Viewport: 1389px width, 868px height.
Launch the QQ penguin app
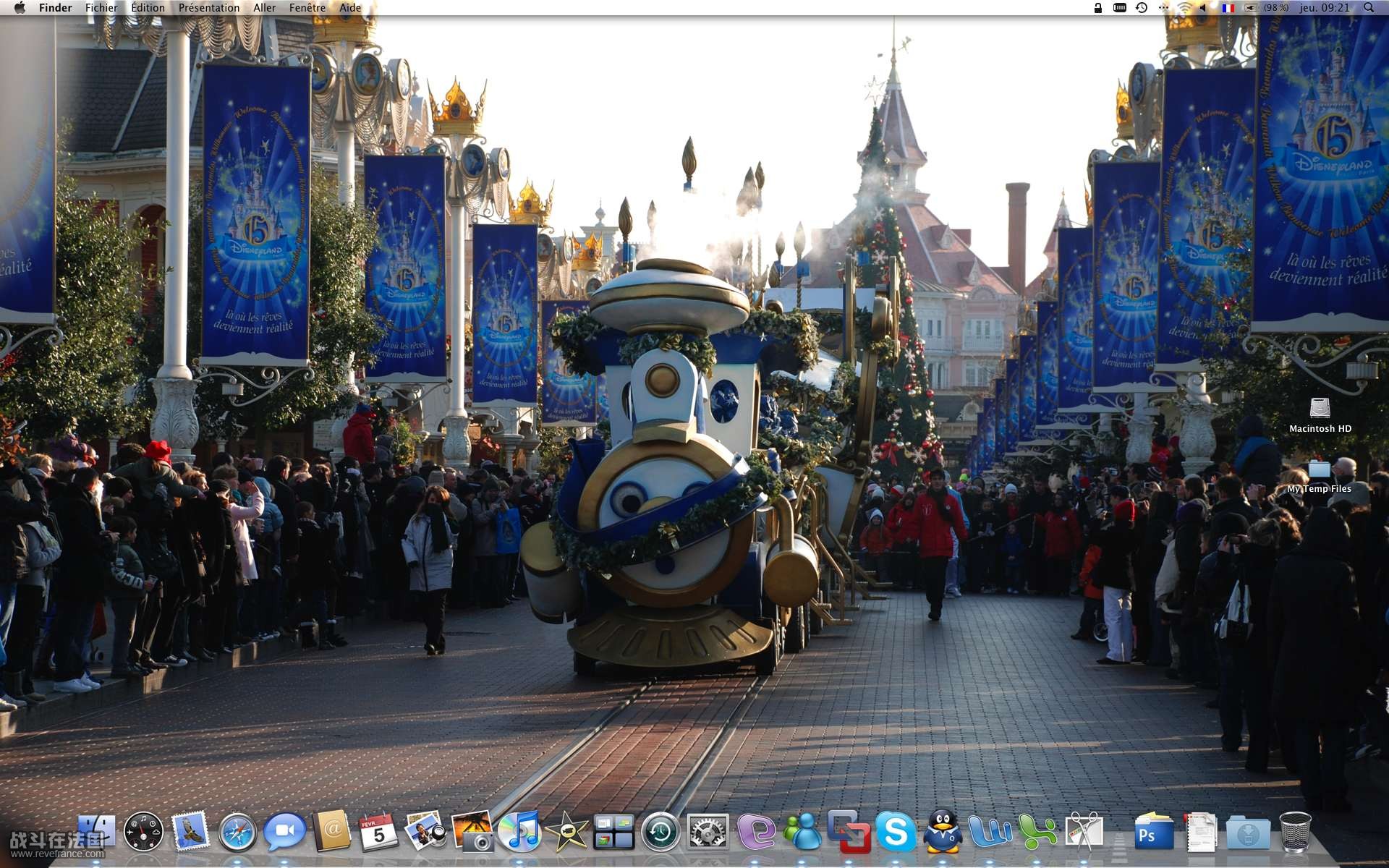tap(943, 832)
